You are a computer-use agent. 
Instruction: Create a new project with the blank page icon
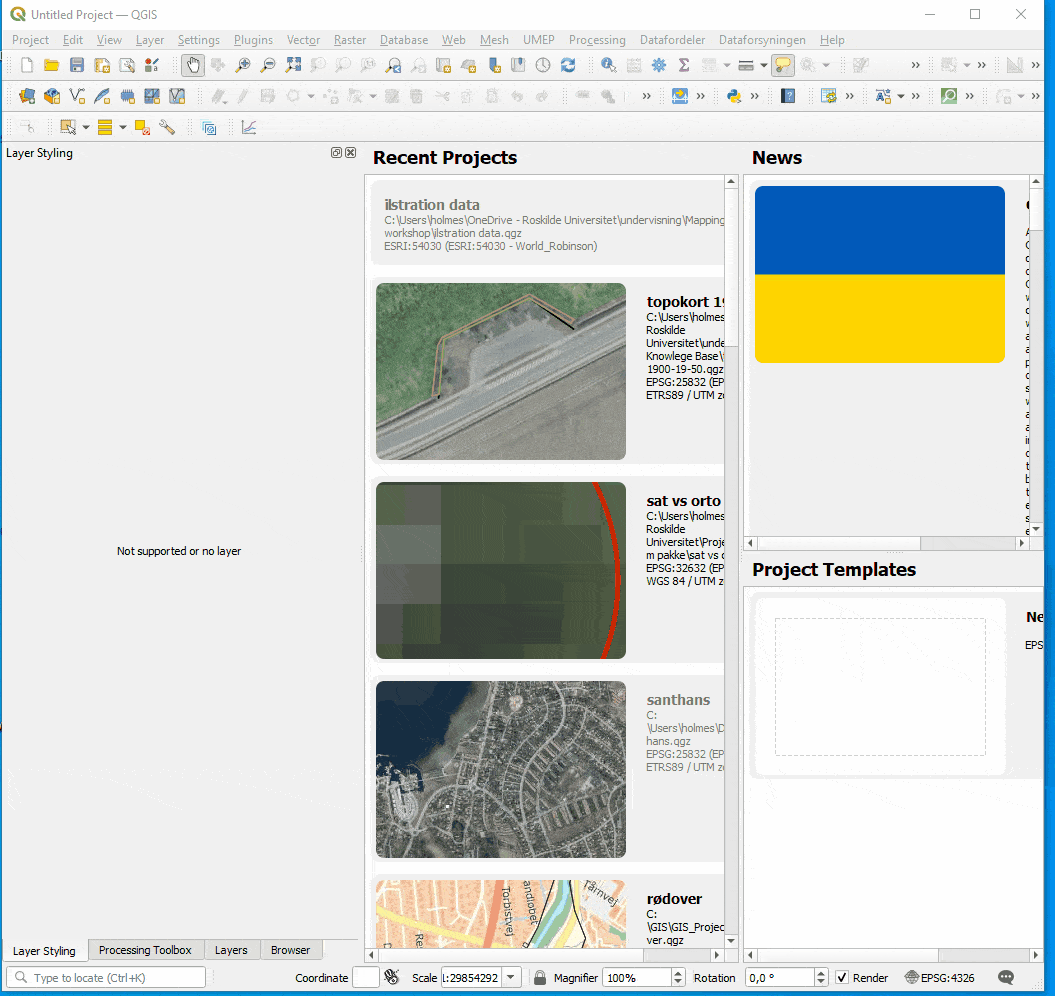click(x=26, y=65)
